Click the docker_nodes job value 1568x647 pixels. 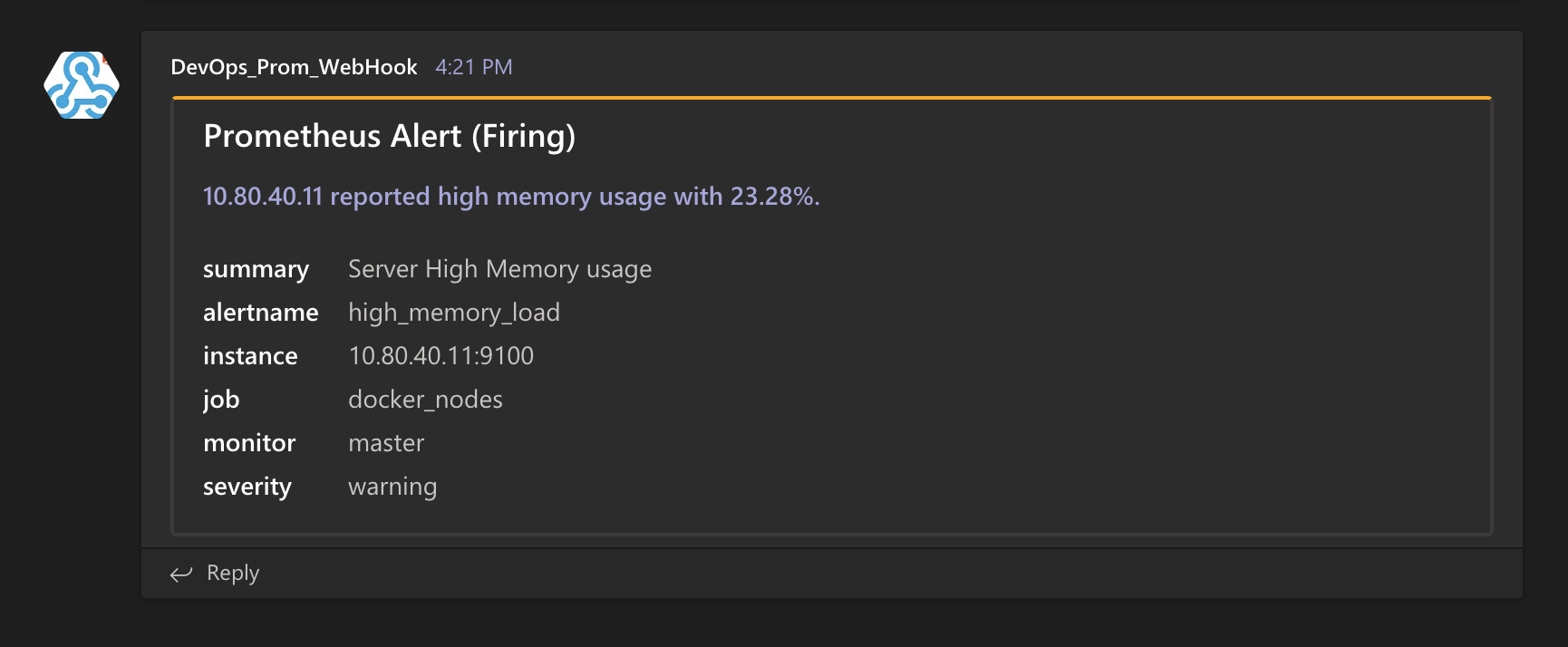(x=425, y=400)
